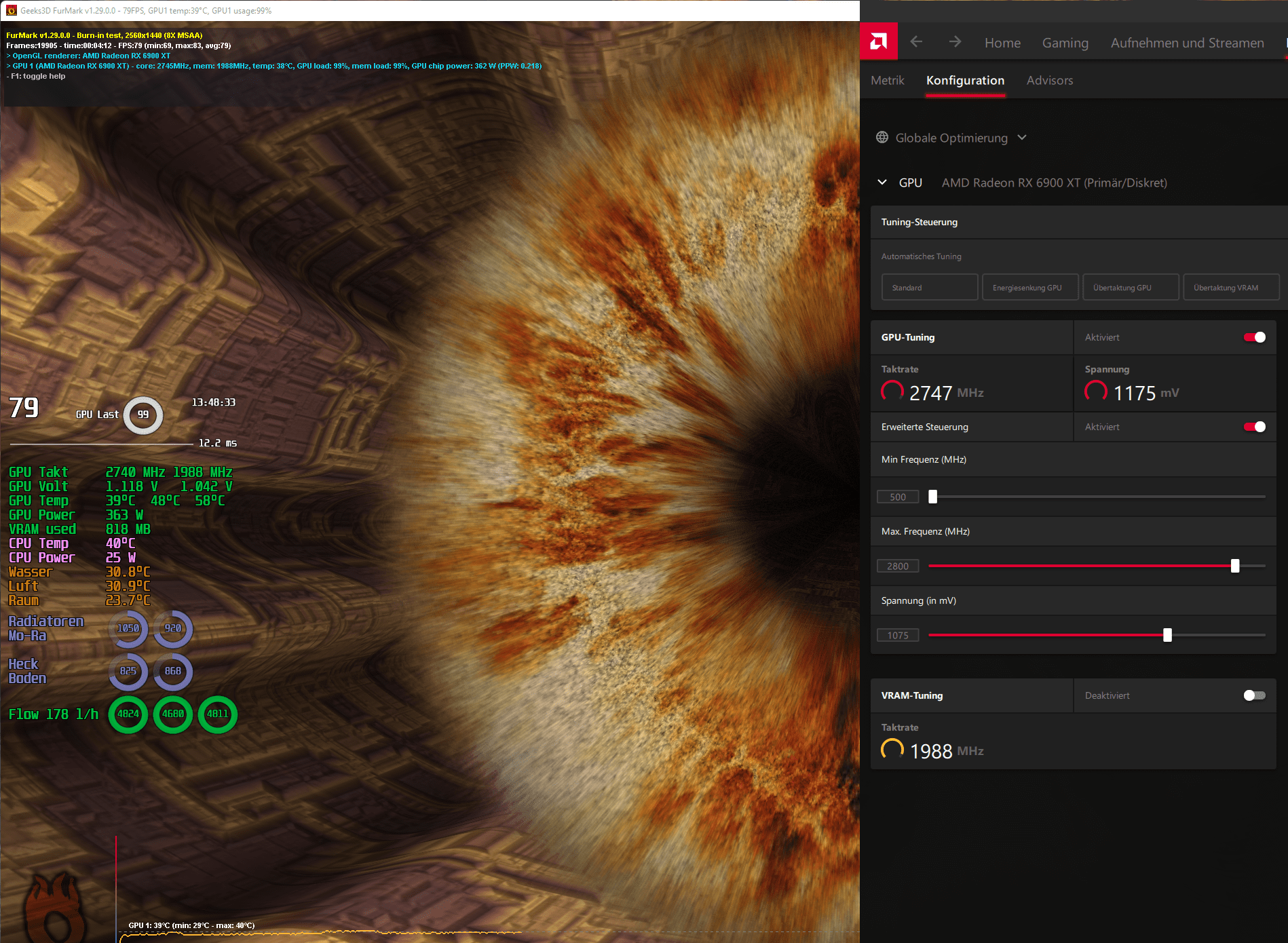Click the 'Flow 178 l/h' overlay text
The image size is (1288, 943).
tap(54, 714)
